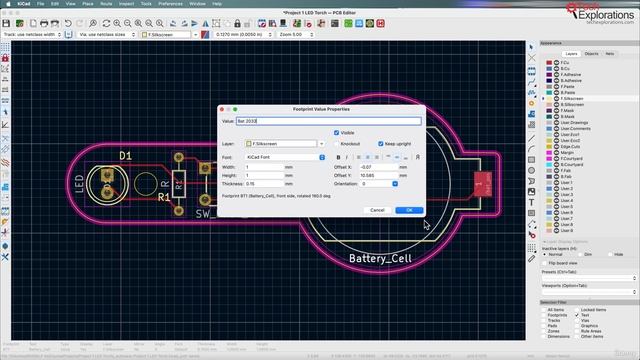Click the Zoom Out icon in the toolbar

[128, 24]
